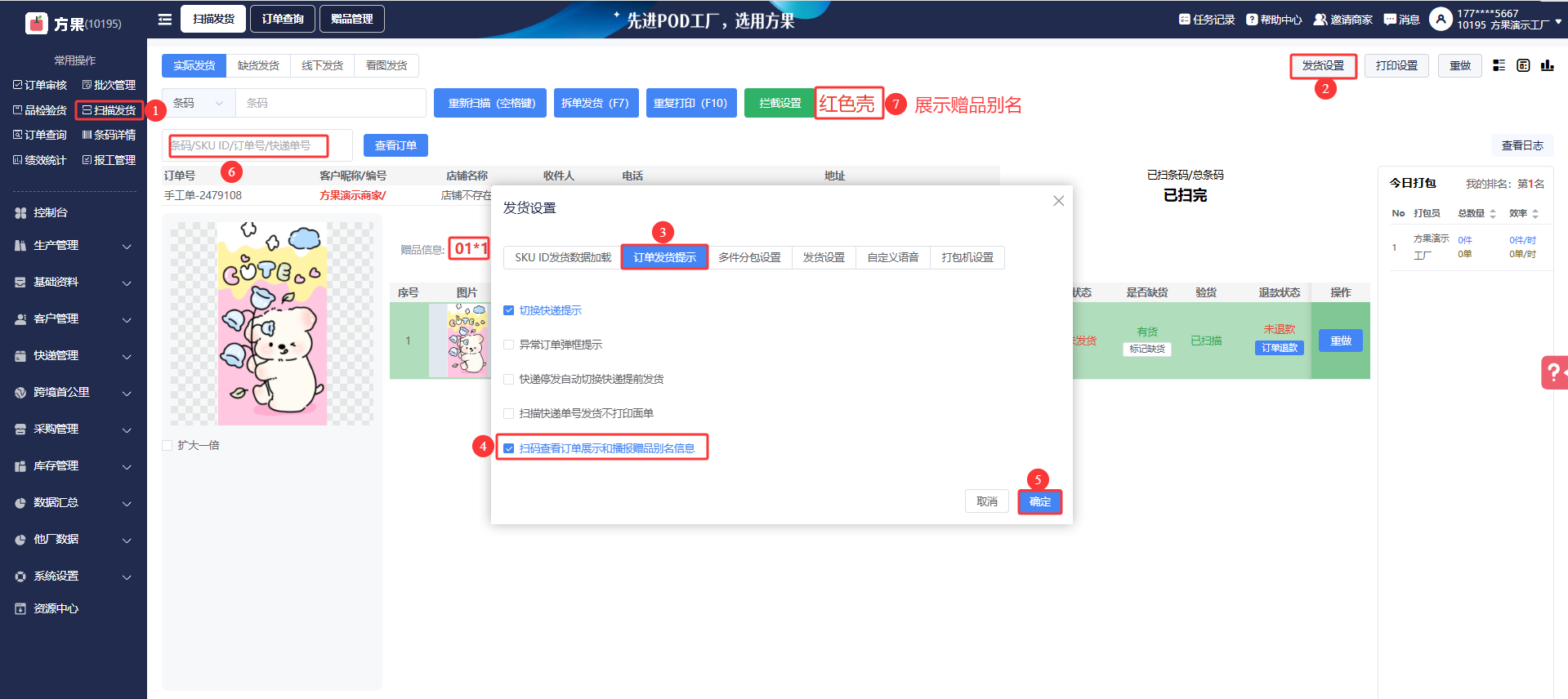Expand the 采购管理 chevron
This screenshot has width=1568, height=699.
click(x=127, y=430)
